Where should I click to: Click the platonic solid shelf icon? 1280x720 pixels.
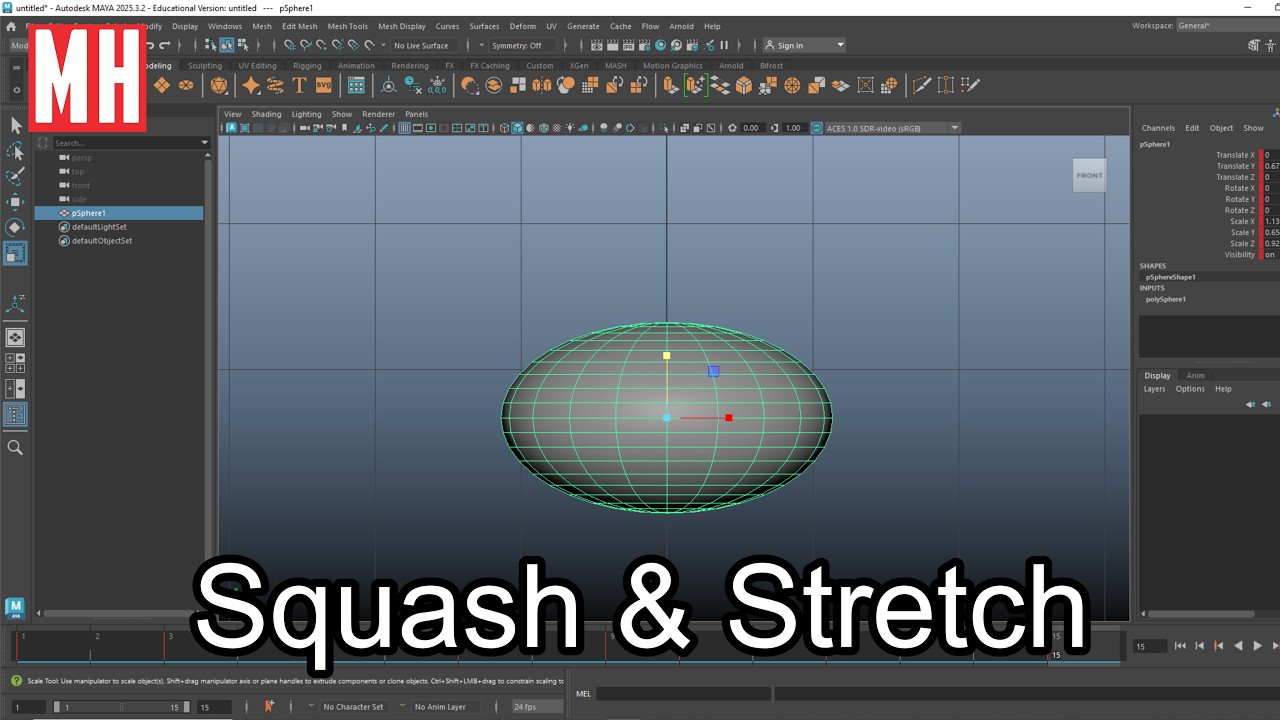[x=219, y=85]
